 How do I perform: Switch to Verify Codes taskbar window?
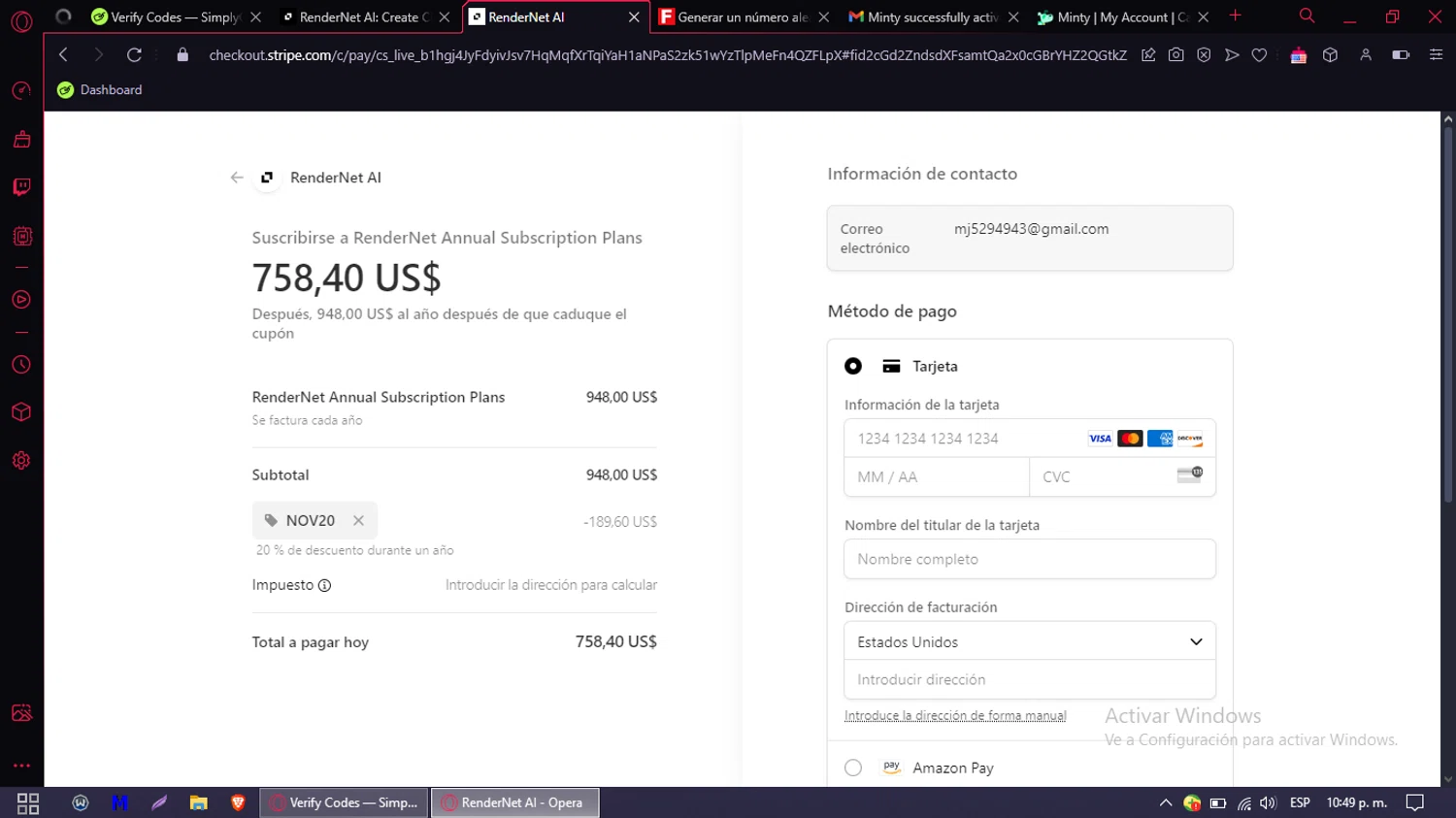(344, 802)
